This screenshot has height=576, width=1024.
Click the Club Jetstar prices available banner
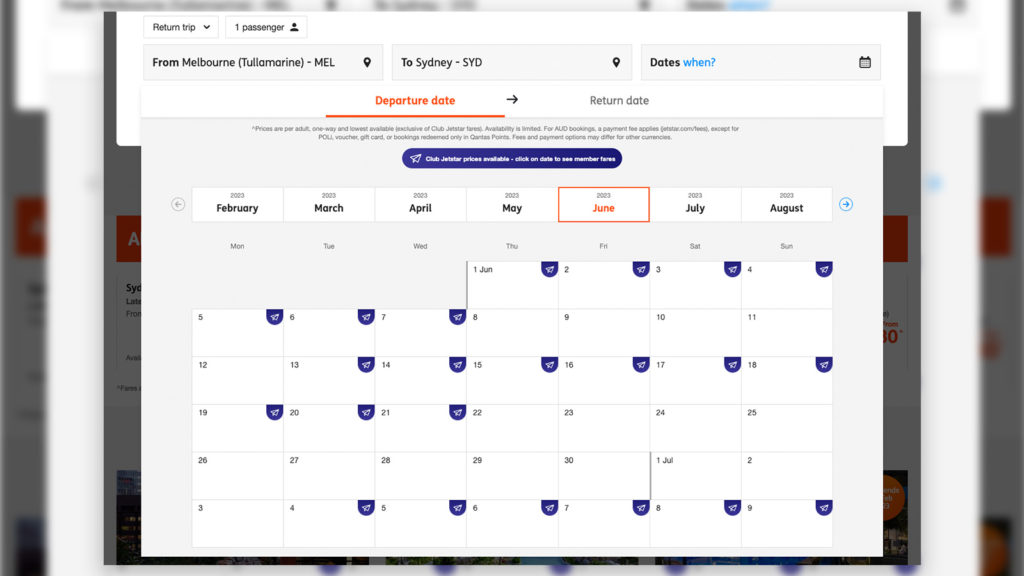click(x=511, y=157)
